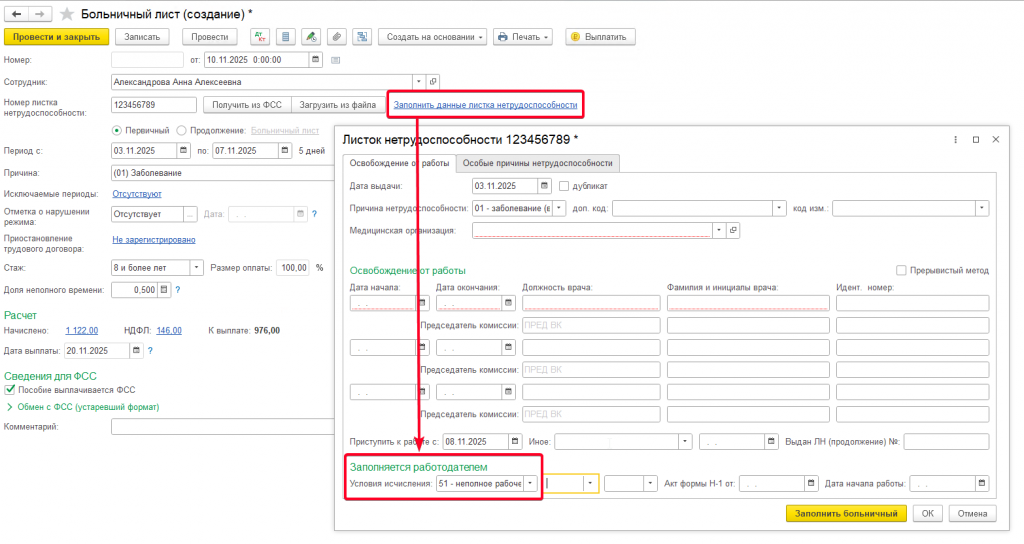Select the Первичный radio button
The width and height of the screenshot is (1024, 544).
click(x=117, y=131)
